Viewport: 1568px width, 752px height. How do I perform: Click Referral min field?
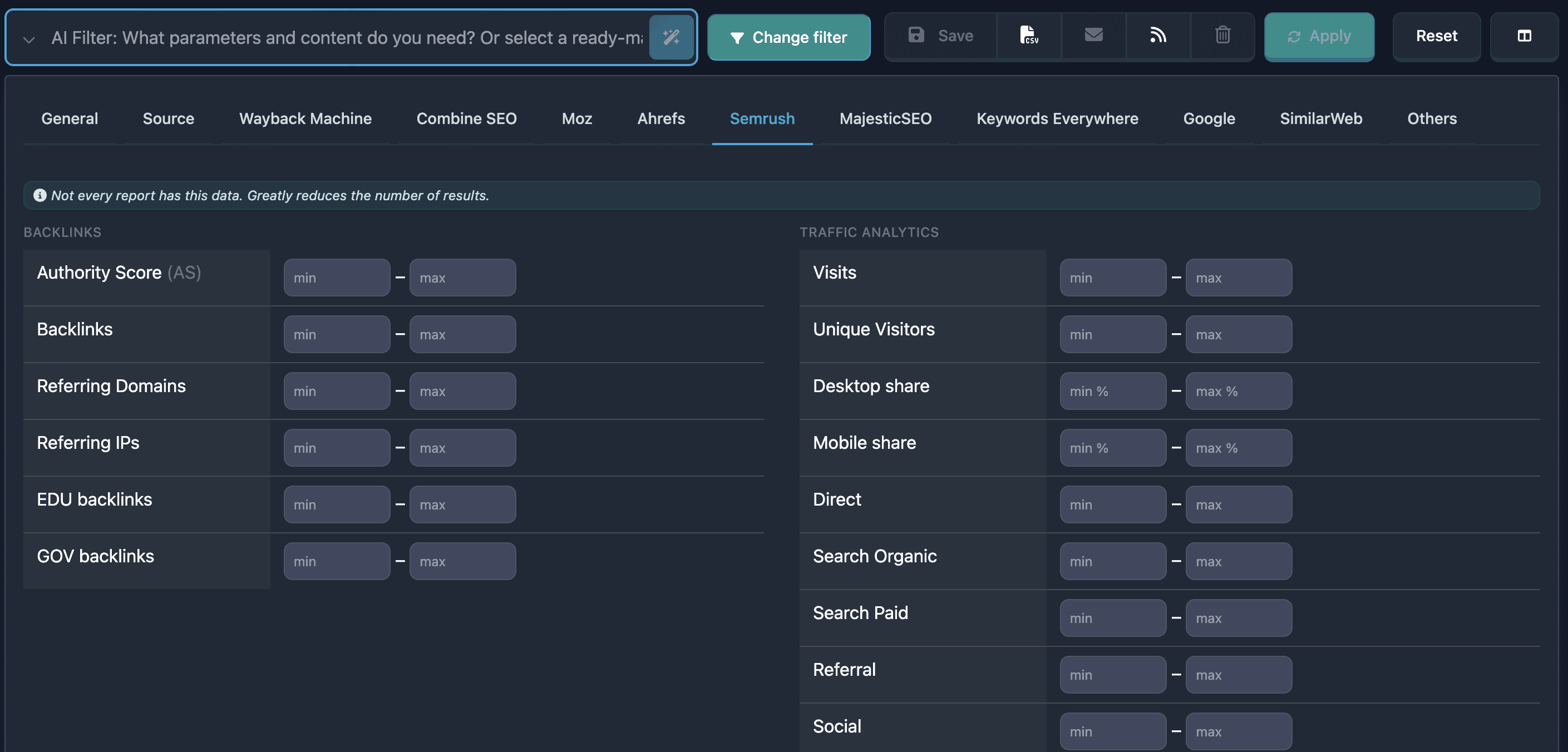pos(1113,674)
